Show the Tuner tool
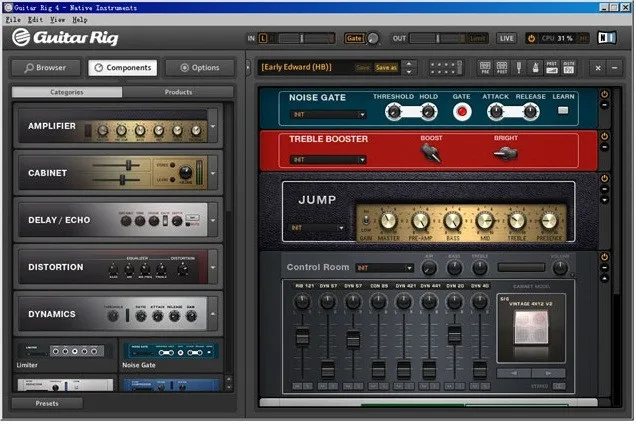This screenshot has height=424, width=636. point(519,67)
